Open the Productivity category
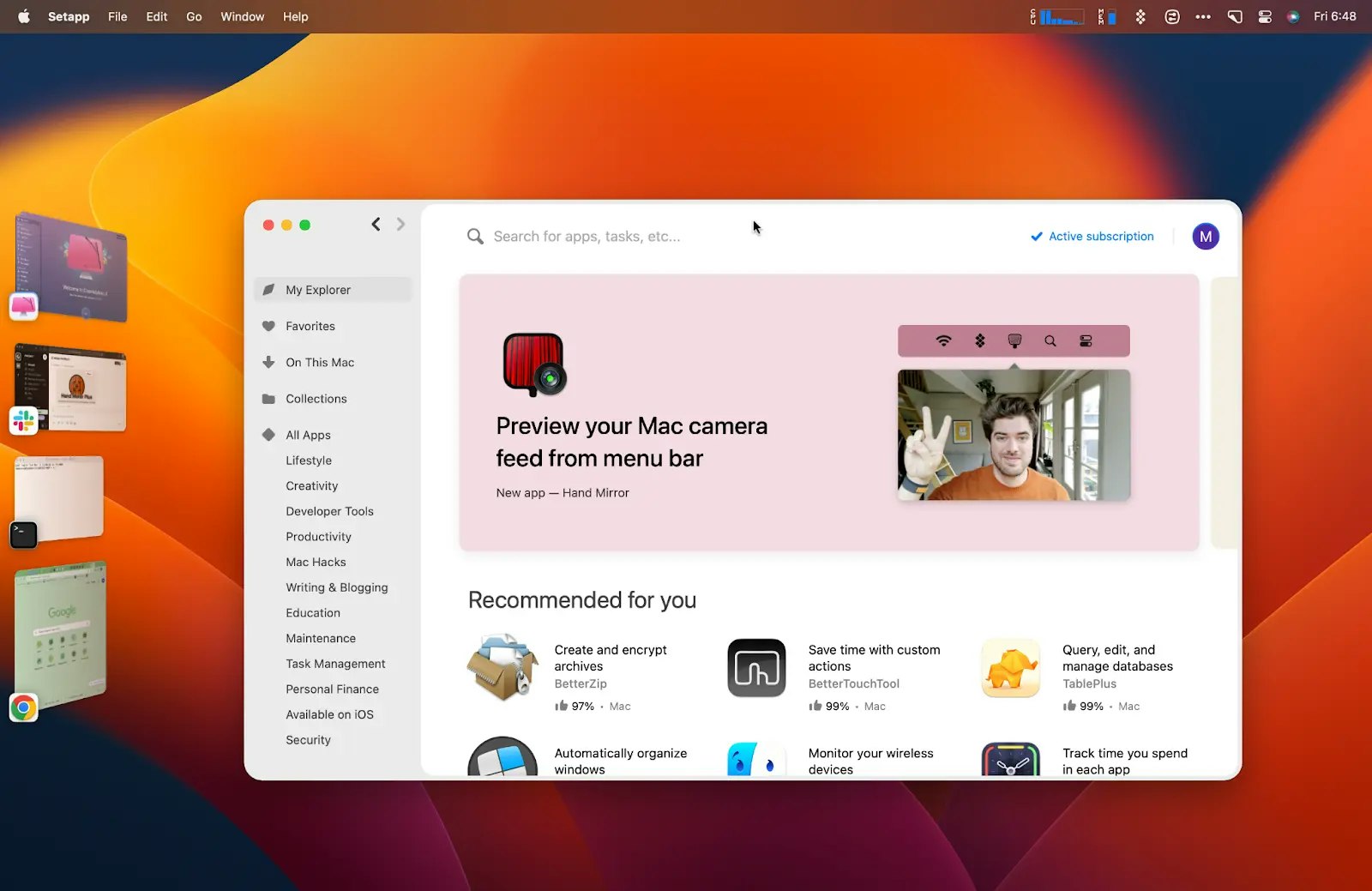1372x891 pixels. pyautogui.click(x=319, y=537)
